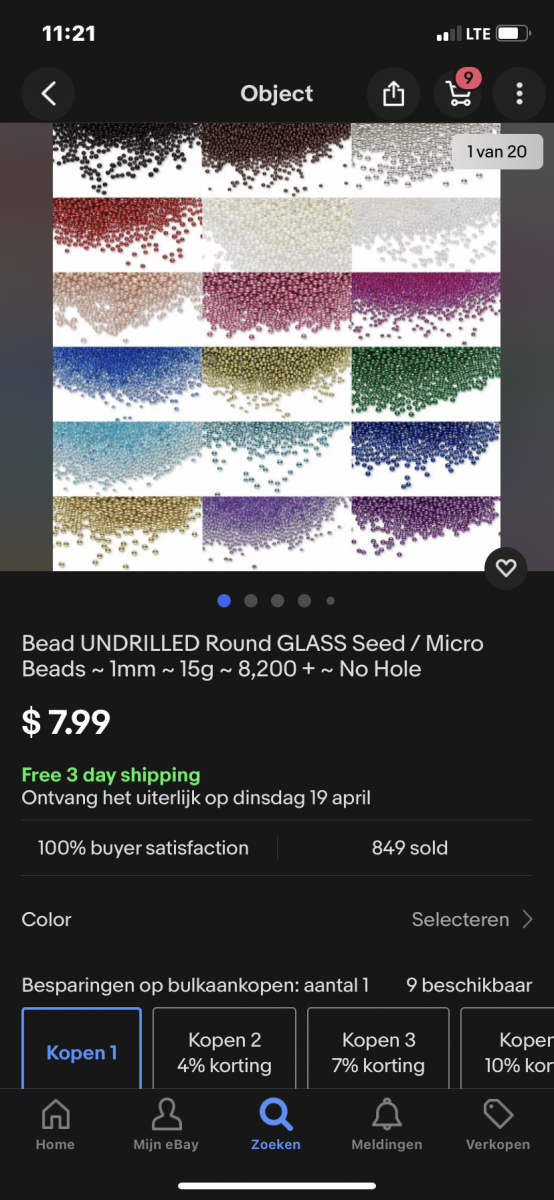The width and height of the screenshot is (554, 1200).
Task: Open Mijn eBay profile tab
Action: click(x=166, y=1124)
